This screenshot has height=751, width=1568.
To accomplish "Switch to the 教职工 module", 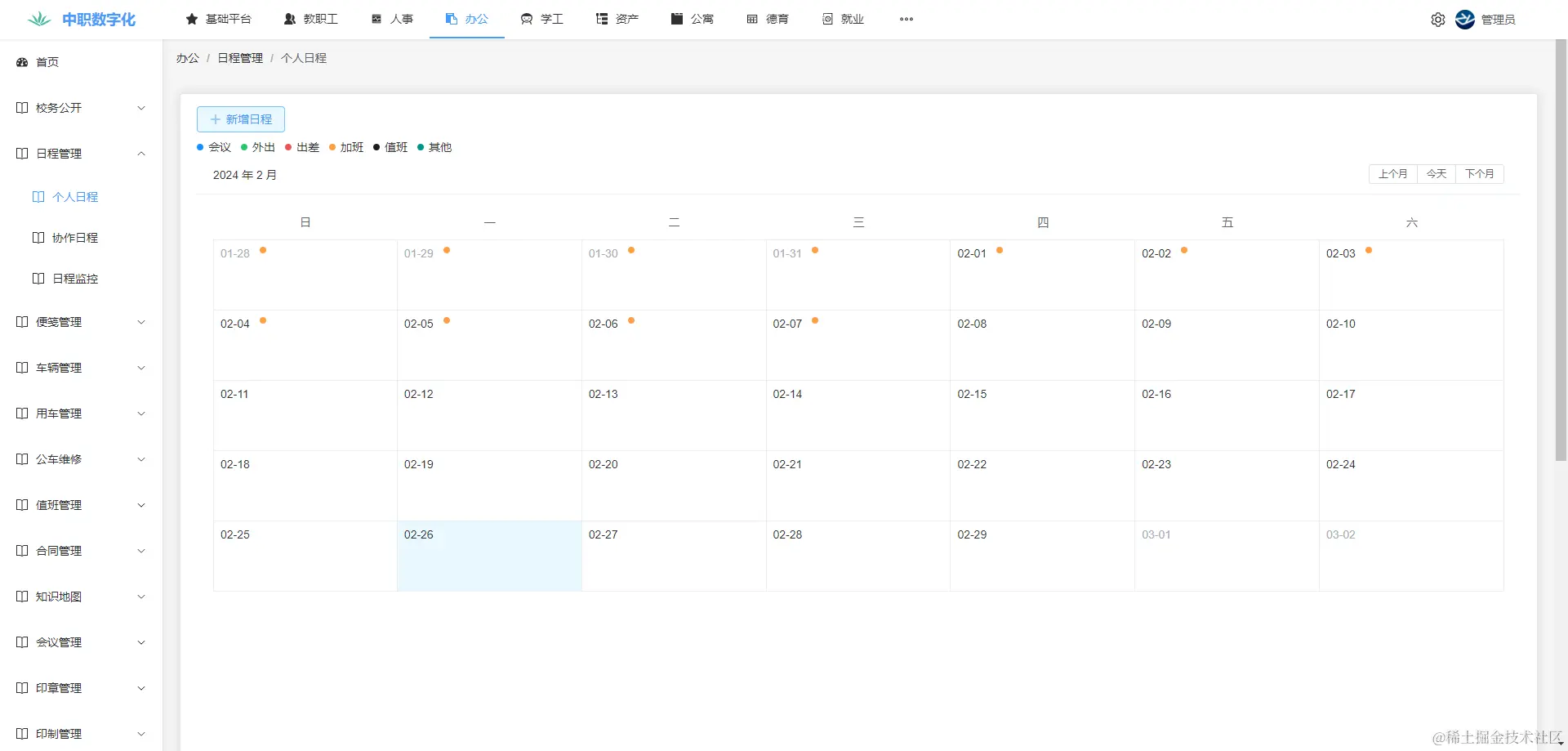I will [311, 19].
